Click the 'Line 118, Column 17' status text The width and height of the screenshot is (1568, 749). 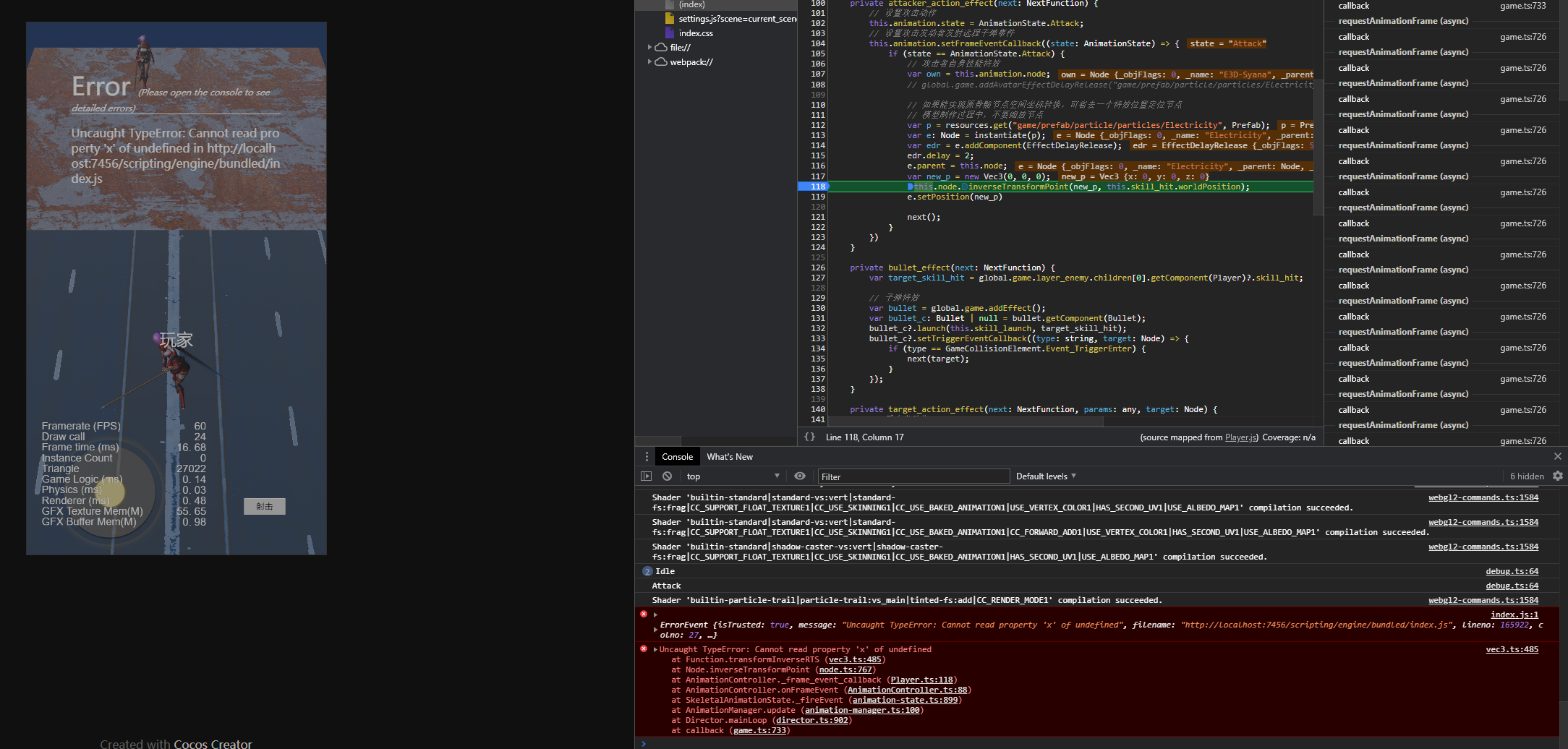864,437
